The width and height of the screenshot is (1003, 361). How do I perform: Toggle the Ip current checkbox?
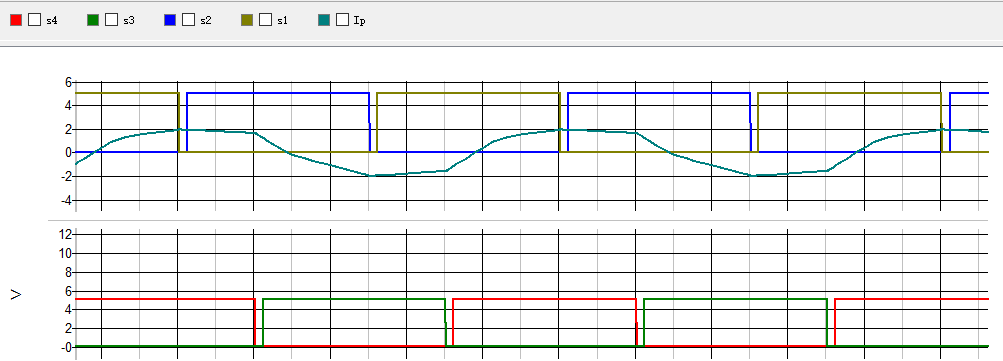[342, 20]
